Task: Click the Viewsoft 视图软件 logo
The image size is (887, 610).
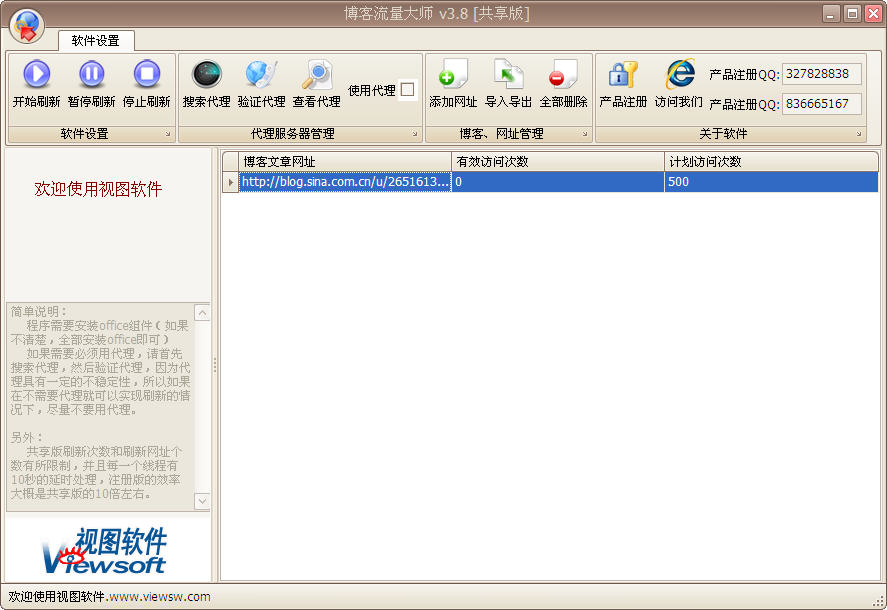Action: (x=105, y=551)
